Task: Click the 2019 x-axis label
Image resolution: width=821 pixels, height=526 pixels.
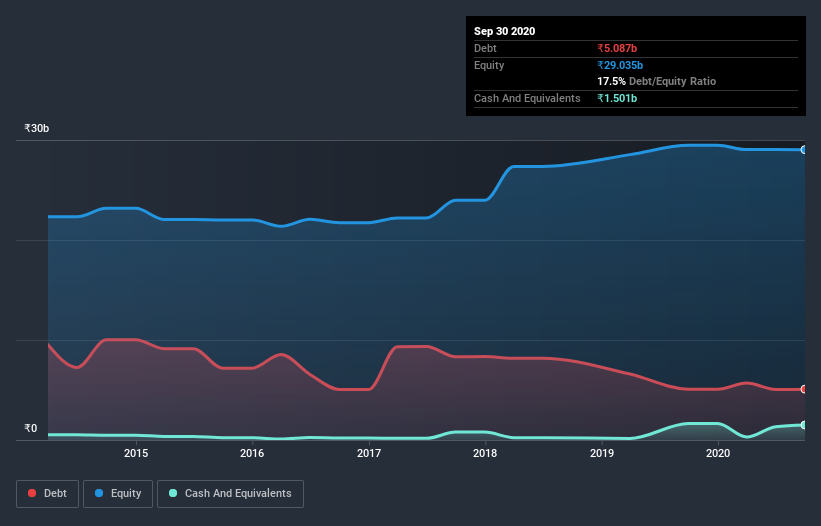Action: point(602,453)
